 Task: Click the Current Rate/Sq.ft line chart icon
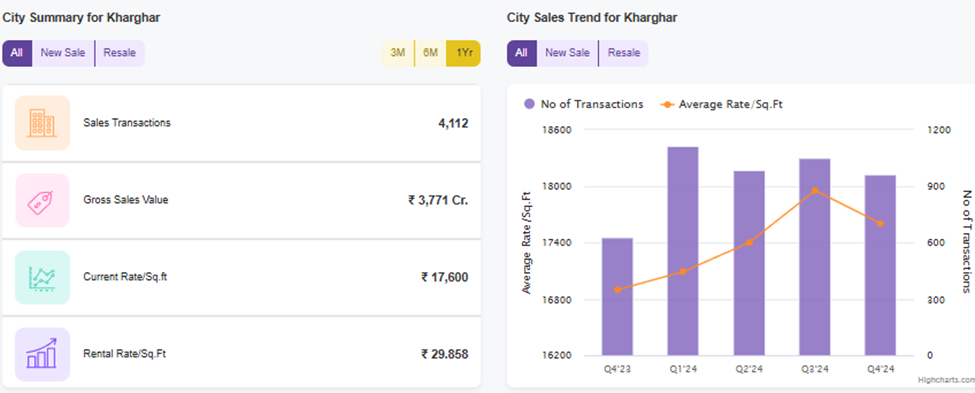(x=42, y=277)
